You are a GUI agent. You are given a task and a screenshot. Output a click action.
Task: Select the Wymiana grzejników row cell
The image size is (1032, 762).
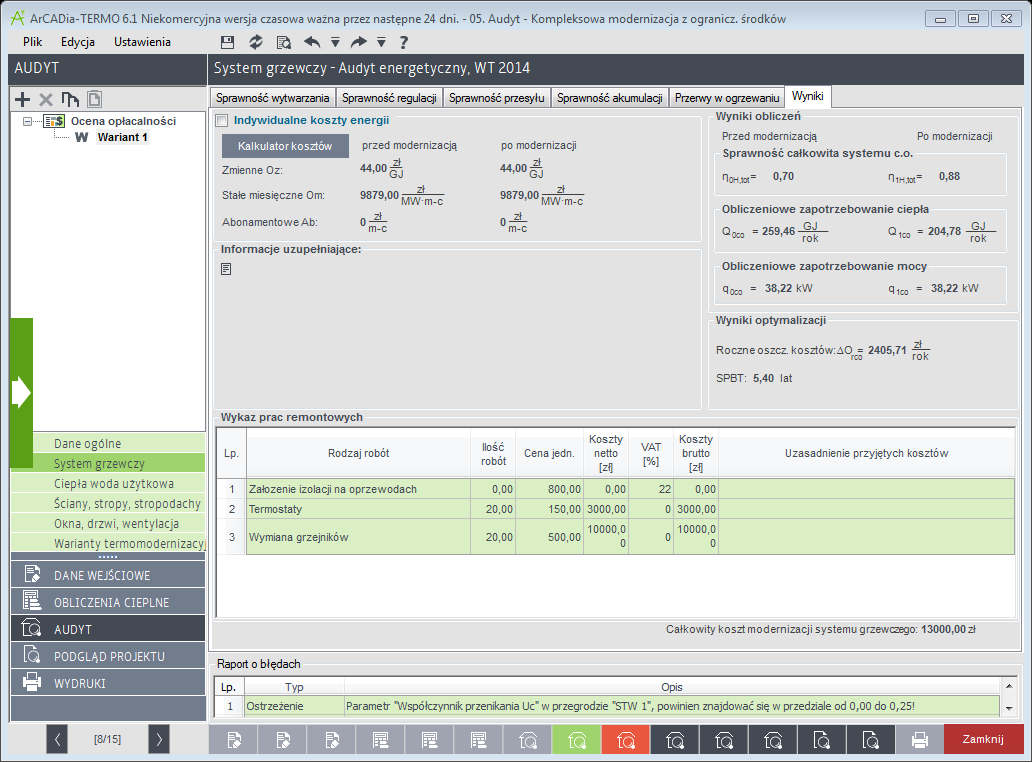[x=358, y=536]
